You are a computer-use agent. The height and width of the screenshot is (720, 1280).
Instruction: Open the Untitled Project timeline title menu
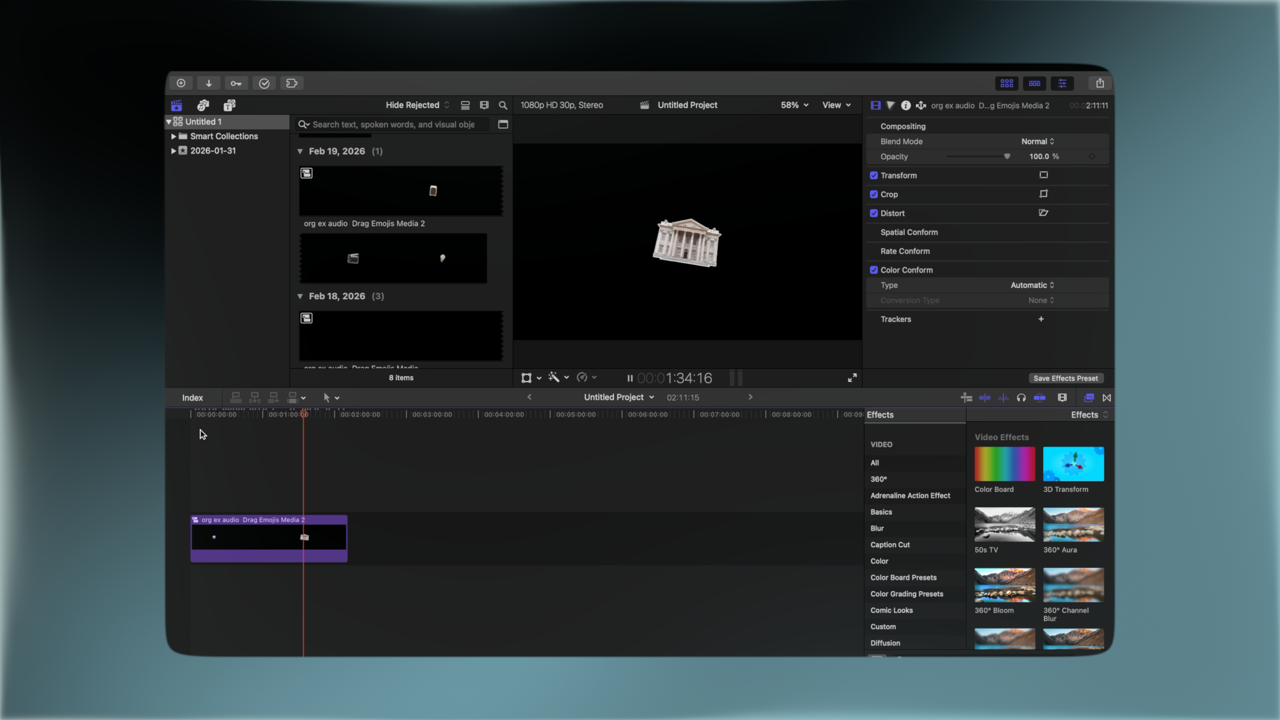pyautogui.click(x=619, y=397)
